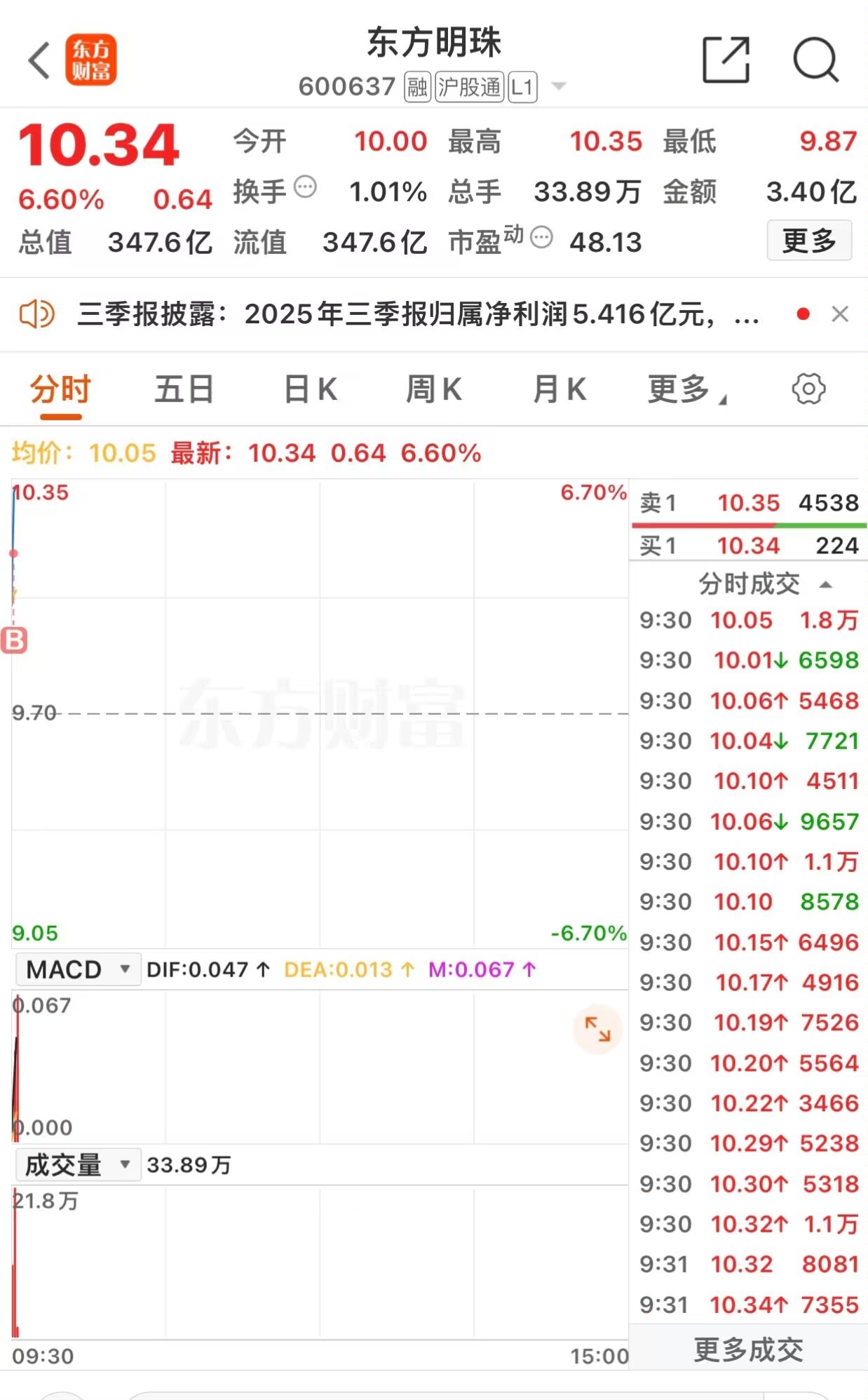Tap DIF:0.047 MACD value
The width and height of the screenshot is (868, 1400).
pos(208,969)
